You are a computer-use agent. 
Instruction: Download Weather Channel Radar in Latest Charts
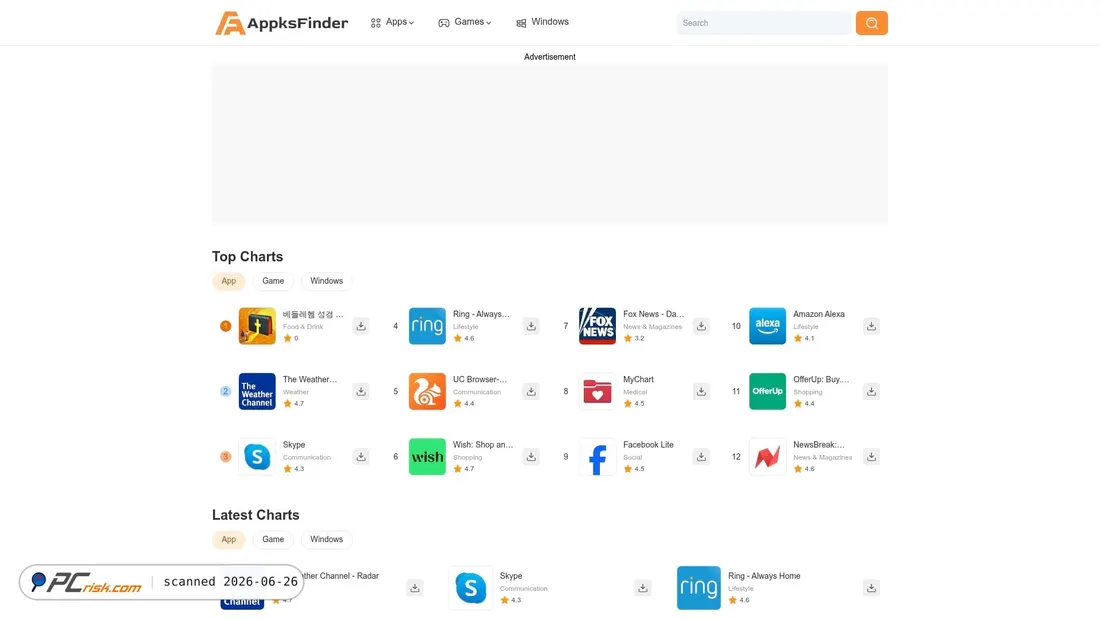415,587
